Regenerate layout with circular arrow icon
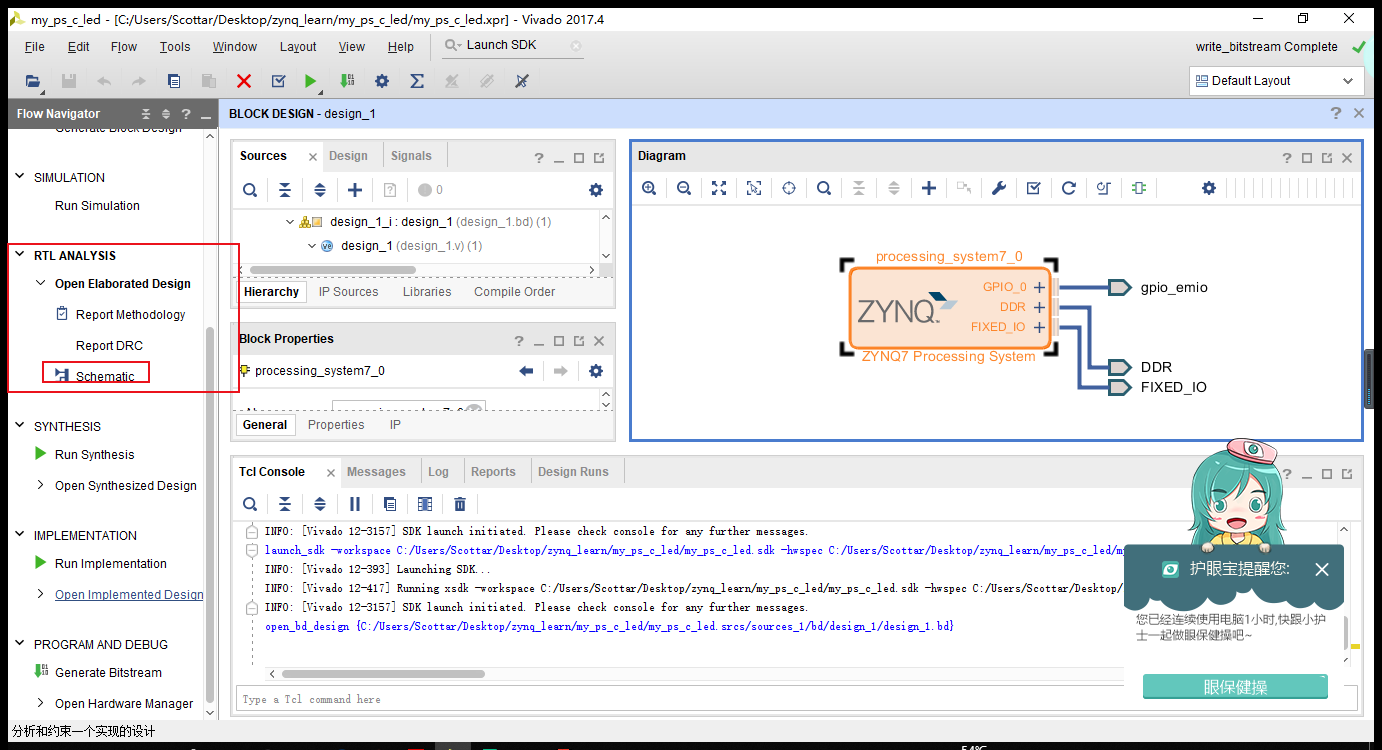The width and height of the screenshot is (1382, 750). (x=1069, y=188)
